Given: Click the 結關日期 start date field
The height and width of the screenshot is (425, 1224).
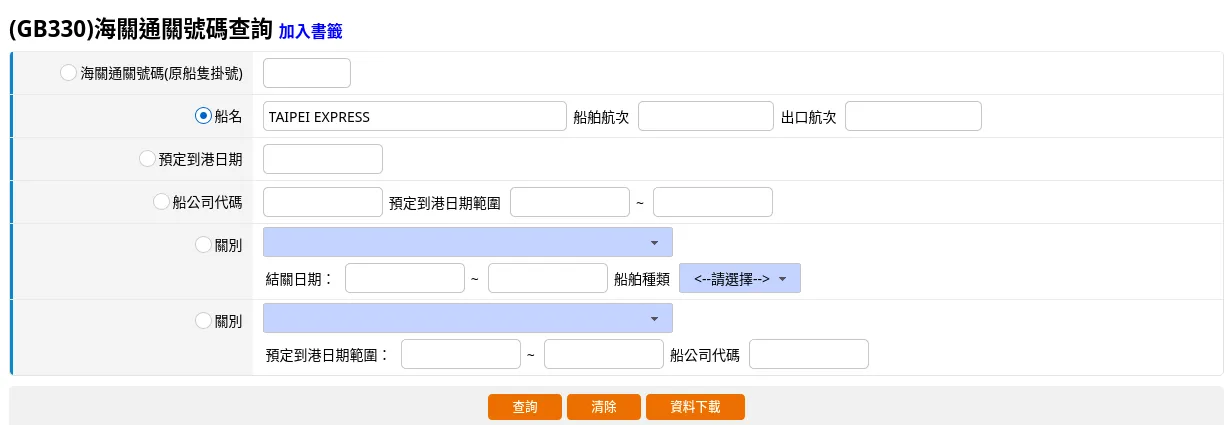Looking at the screenshot, I should 405,279.
